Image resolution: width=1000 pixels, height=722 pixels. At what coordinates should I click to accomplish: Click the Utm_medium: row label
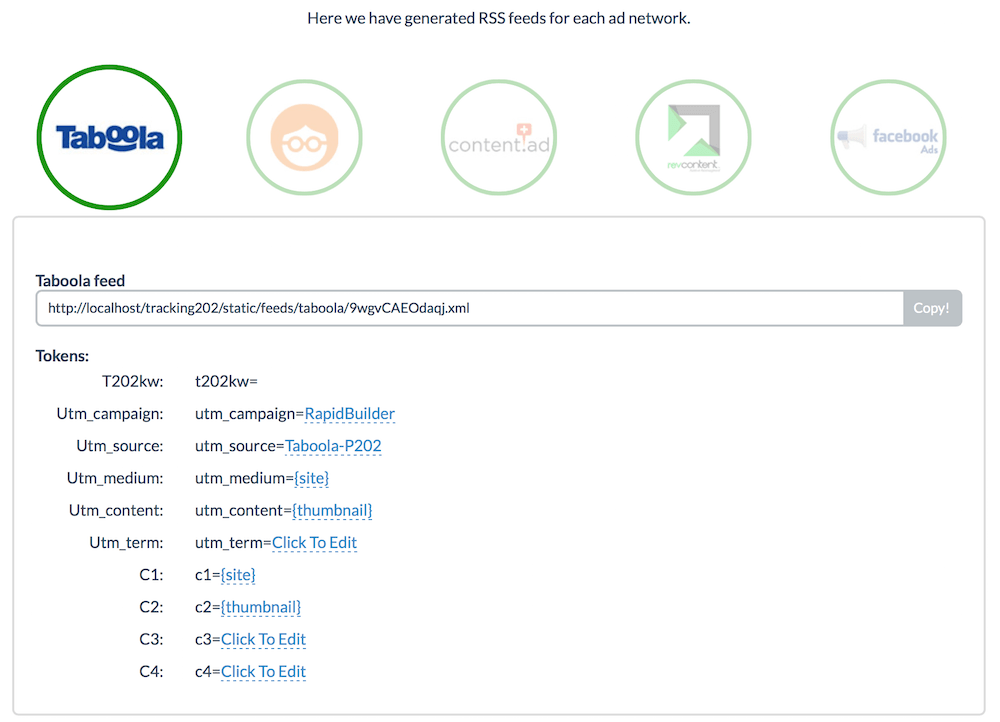[115, 478]
